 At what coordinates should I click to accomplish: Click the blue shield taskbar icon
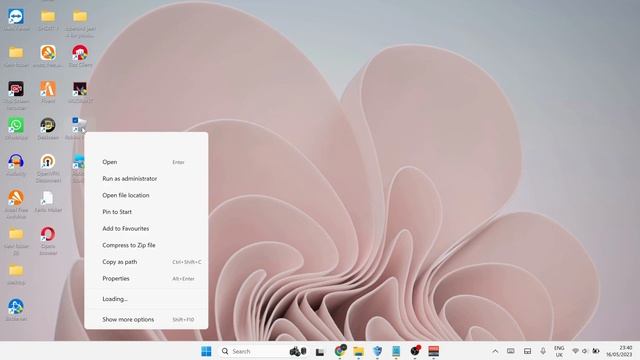(378, 351)
